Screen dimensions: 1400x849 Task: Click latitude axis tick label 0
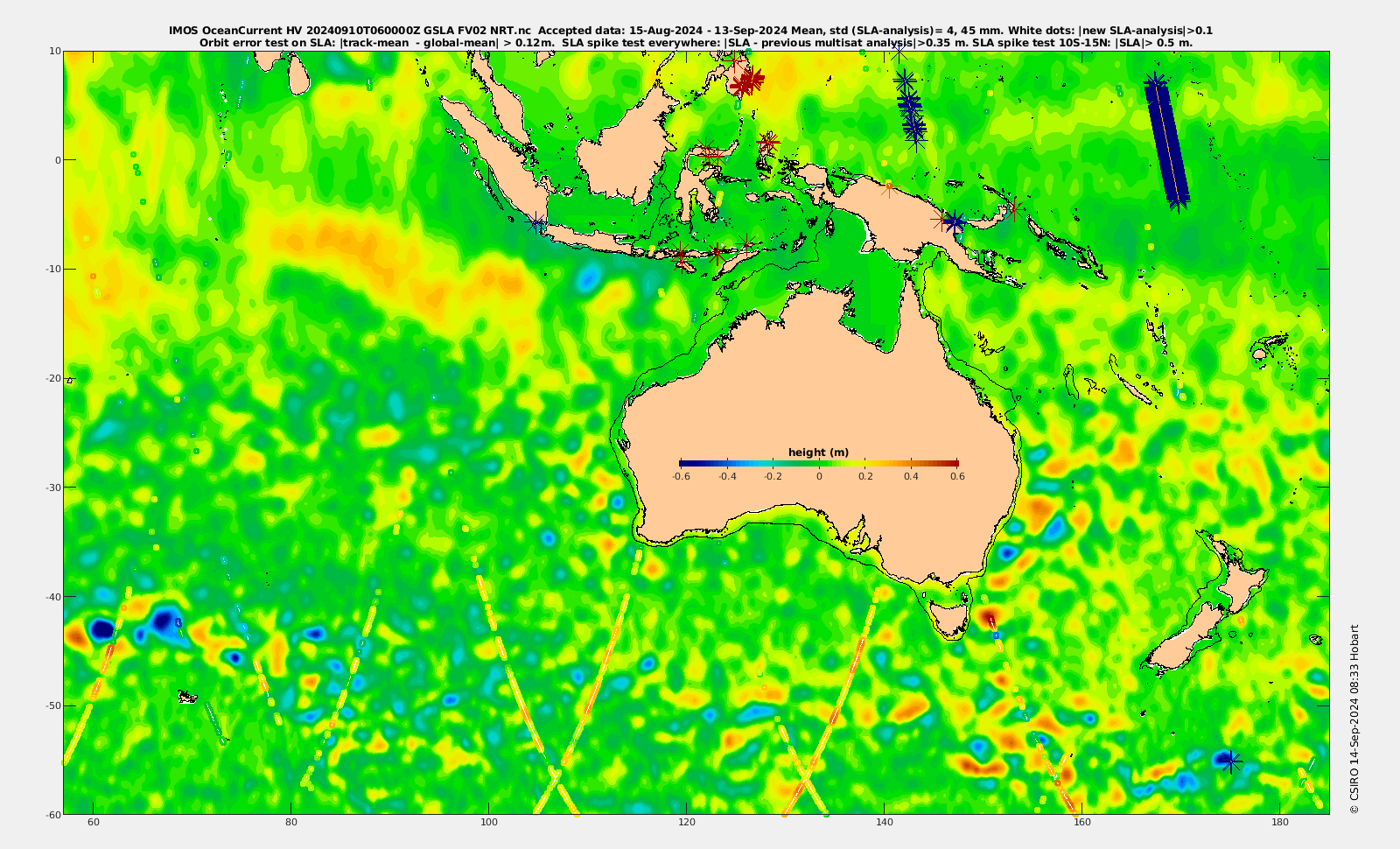tap(59, 160)
